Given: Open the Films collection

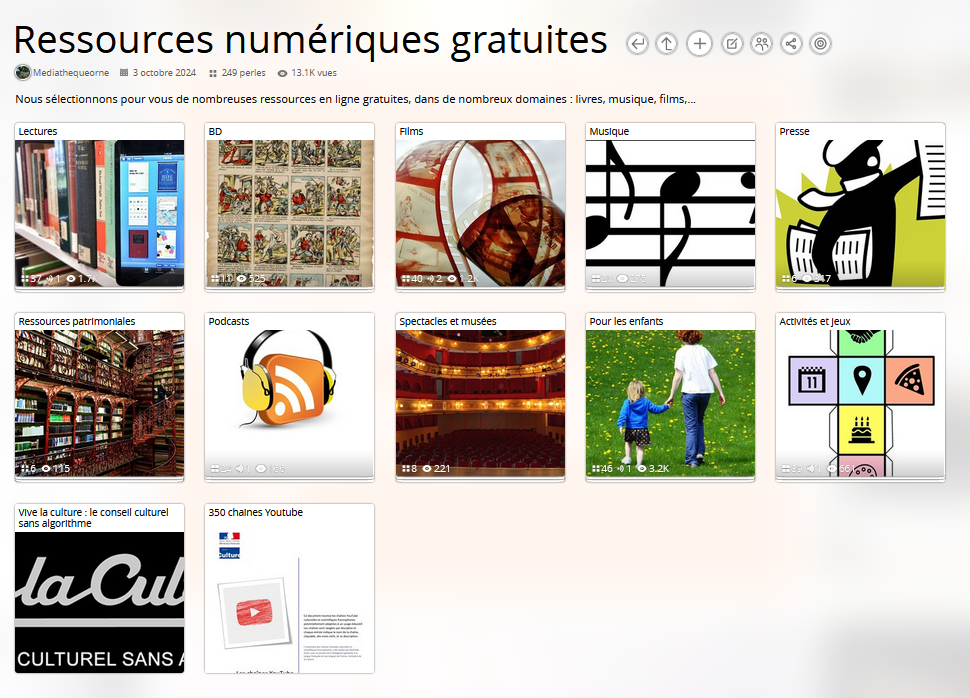Looking at the screenshot, I should (479, 205).
